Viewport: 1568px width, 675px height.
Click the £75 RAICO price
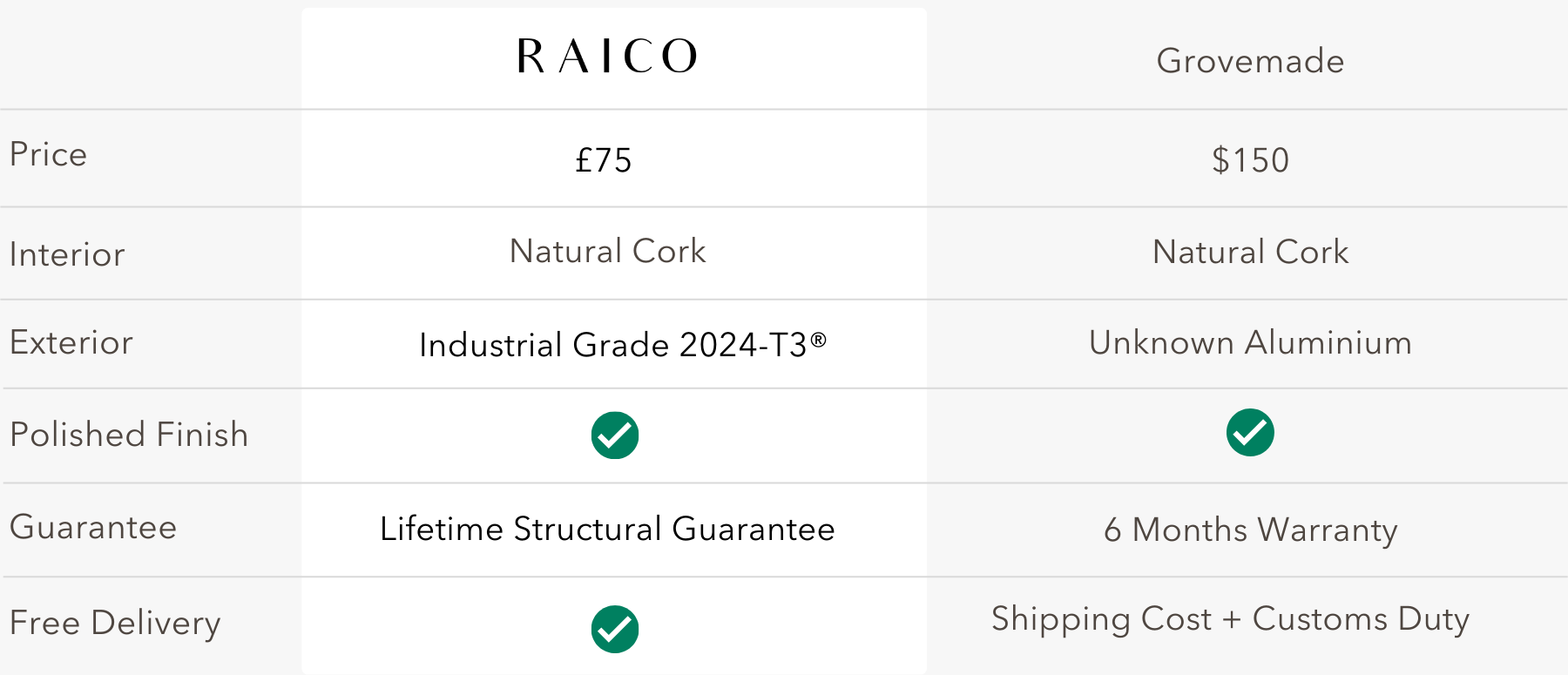pos(603,160)
